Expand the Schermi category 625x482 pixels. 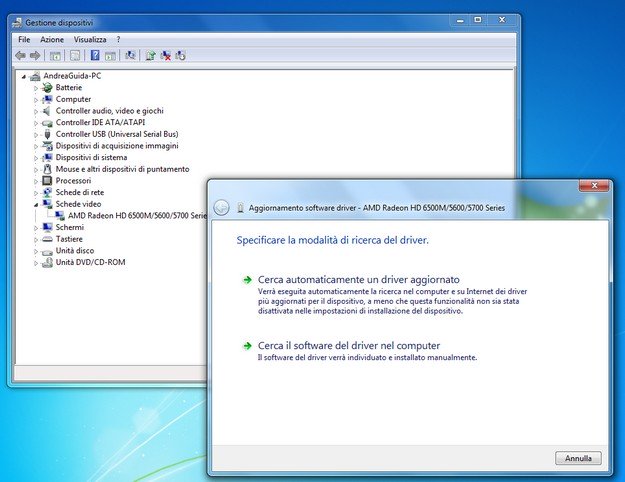pos(36,228)
